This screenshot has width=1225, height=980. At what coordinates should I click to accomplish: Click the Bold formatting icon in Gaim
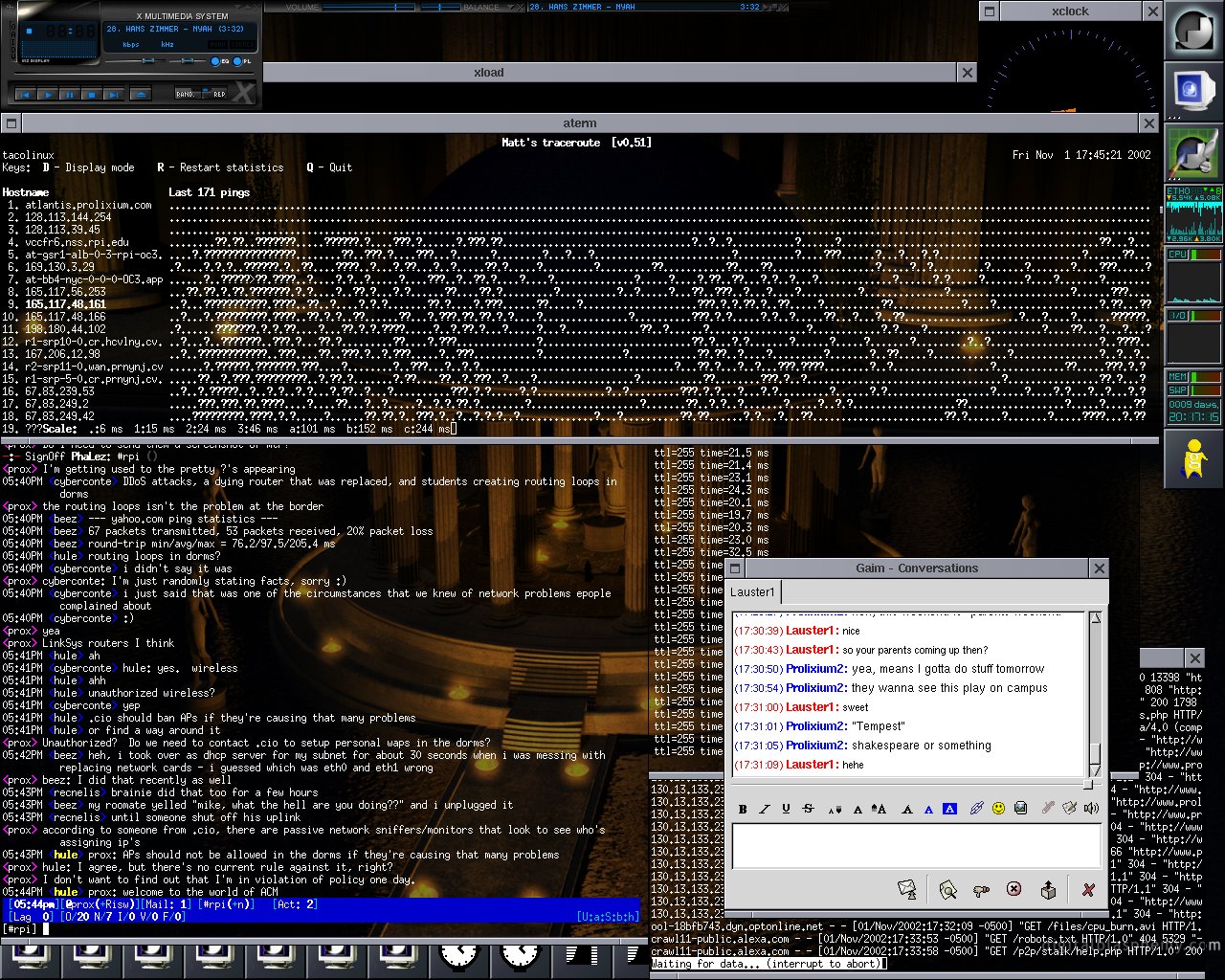pos(743,809)
